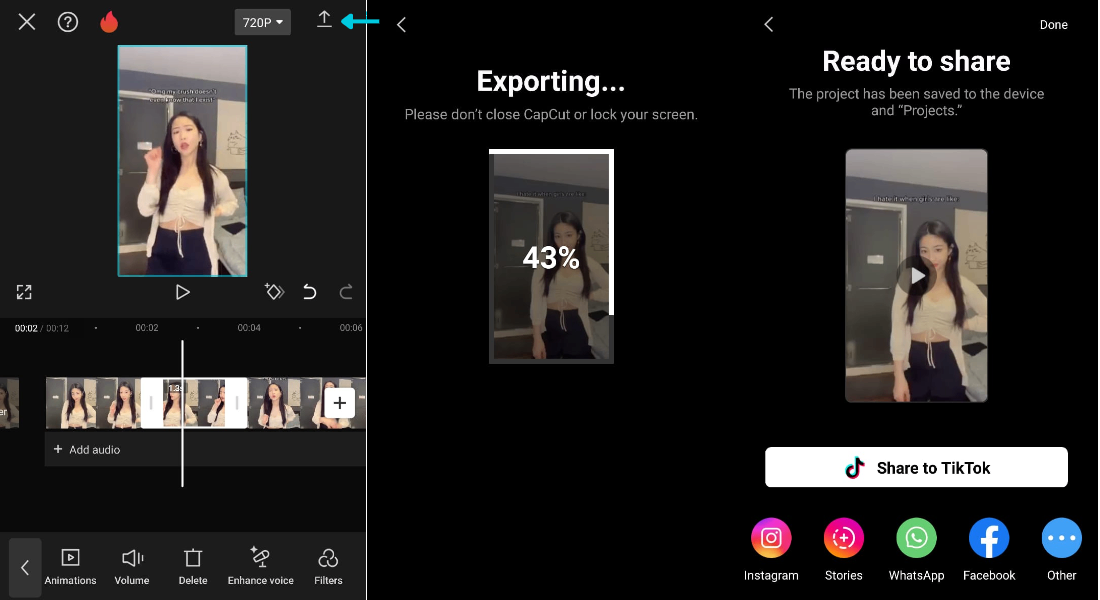Open the Animations tool

[x=70, y=567]
